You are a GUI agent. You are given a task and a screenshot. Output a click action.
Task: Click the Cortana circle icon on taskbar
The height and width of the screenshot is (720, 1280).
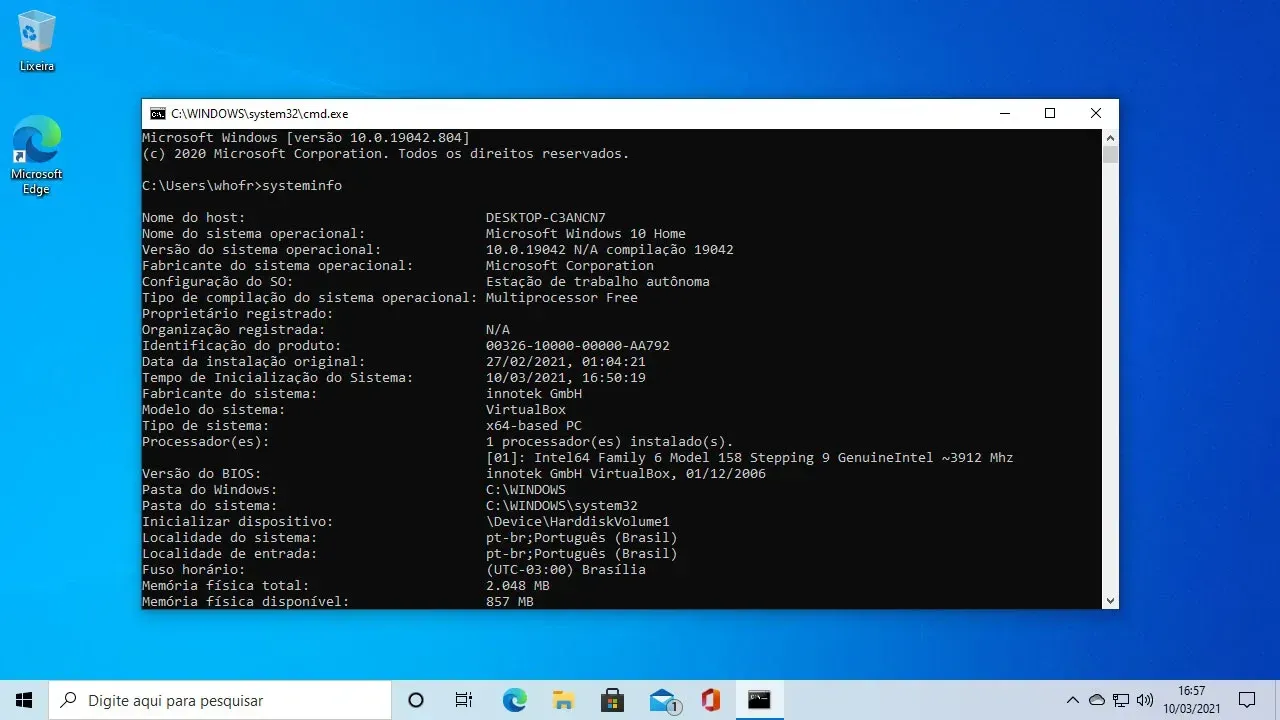tap(416, 700)
